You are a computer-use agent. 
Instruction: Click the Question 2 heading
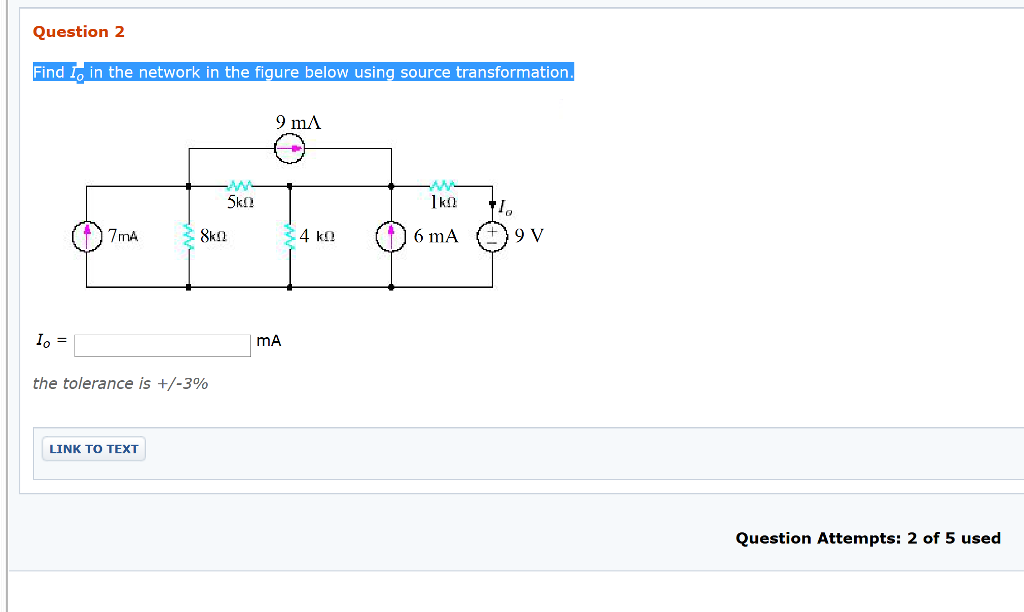pyautogui.click(x=78, y=31)
